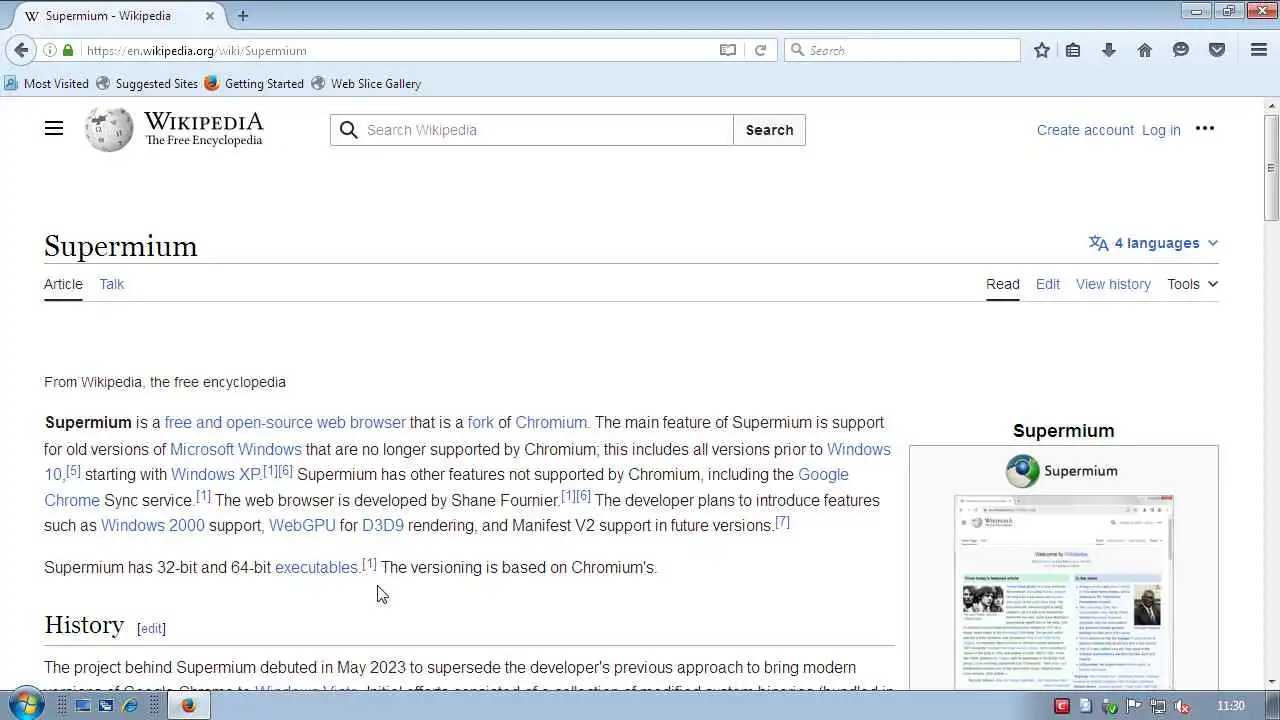Click the Wikipedia globe logo
1280x720 pixels.
[x=109, y=130]
